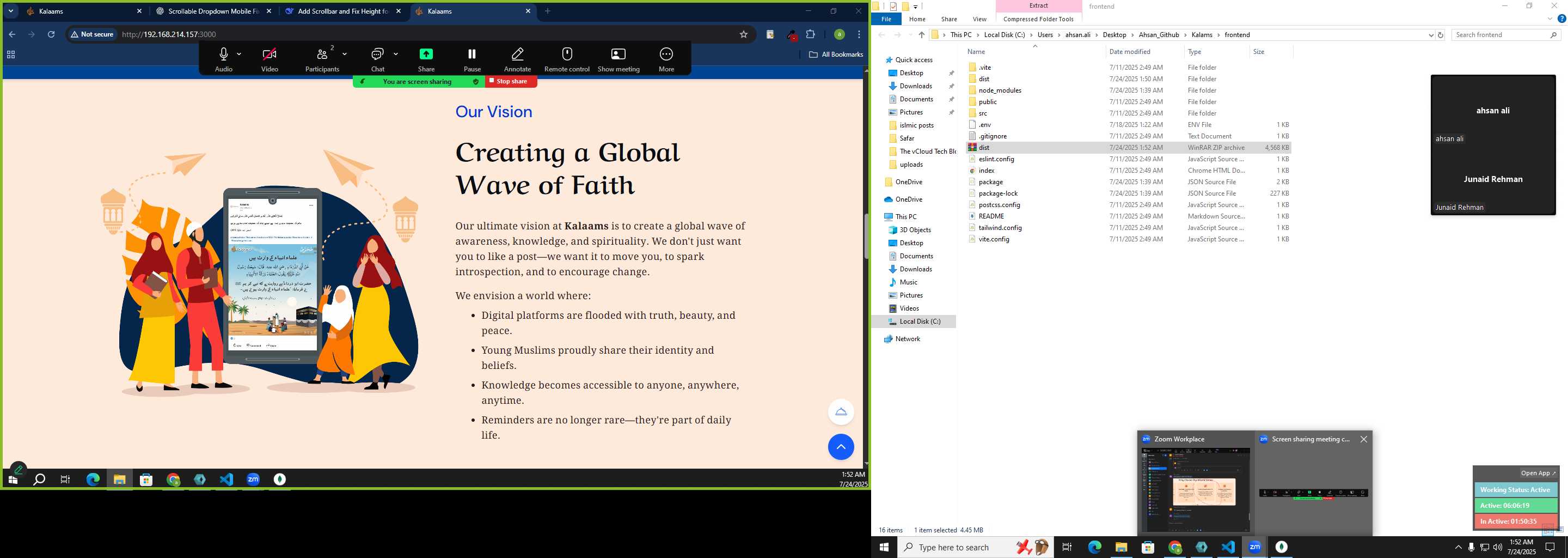The width and height of the screenshot is (1568, 558).
Task: Select Local Disk (C:) in navigation pane
Action: click(x=919, y=321)
